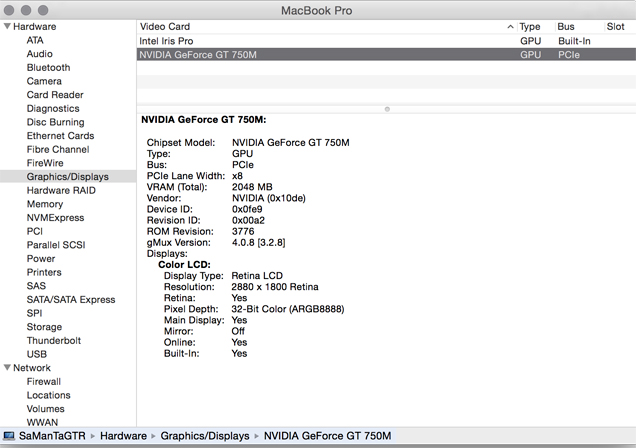
Task: Click Graphics/Displays in the path bar
Action: click(205, 436)
